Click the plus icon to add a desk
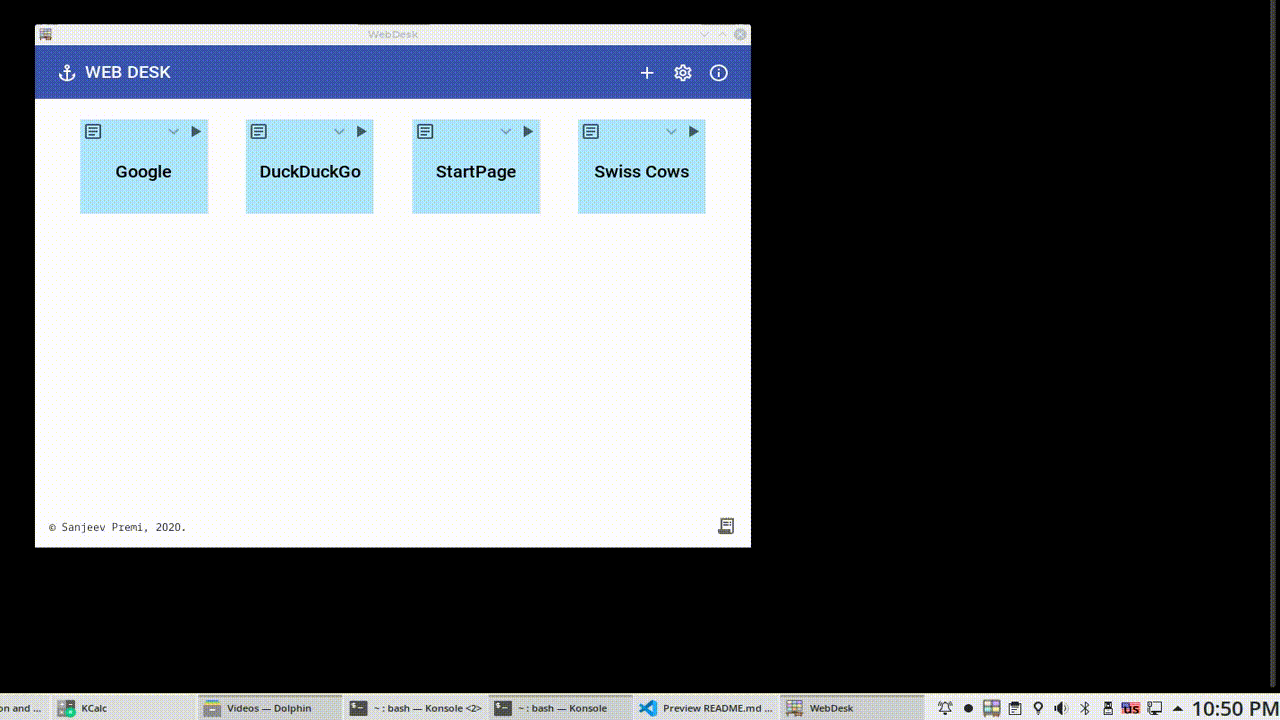This screenshot has height=720, width=1280. point(647,73)
